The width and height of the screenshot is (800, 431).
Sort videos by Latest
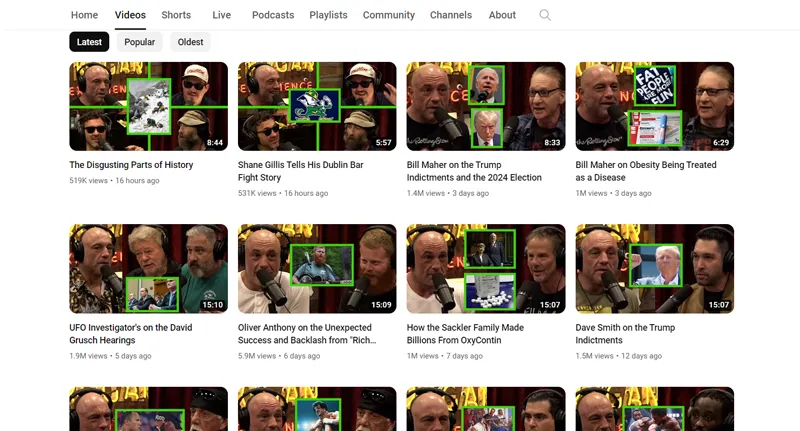(89, 42)
